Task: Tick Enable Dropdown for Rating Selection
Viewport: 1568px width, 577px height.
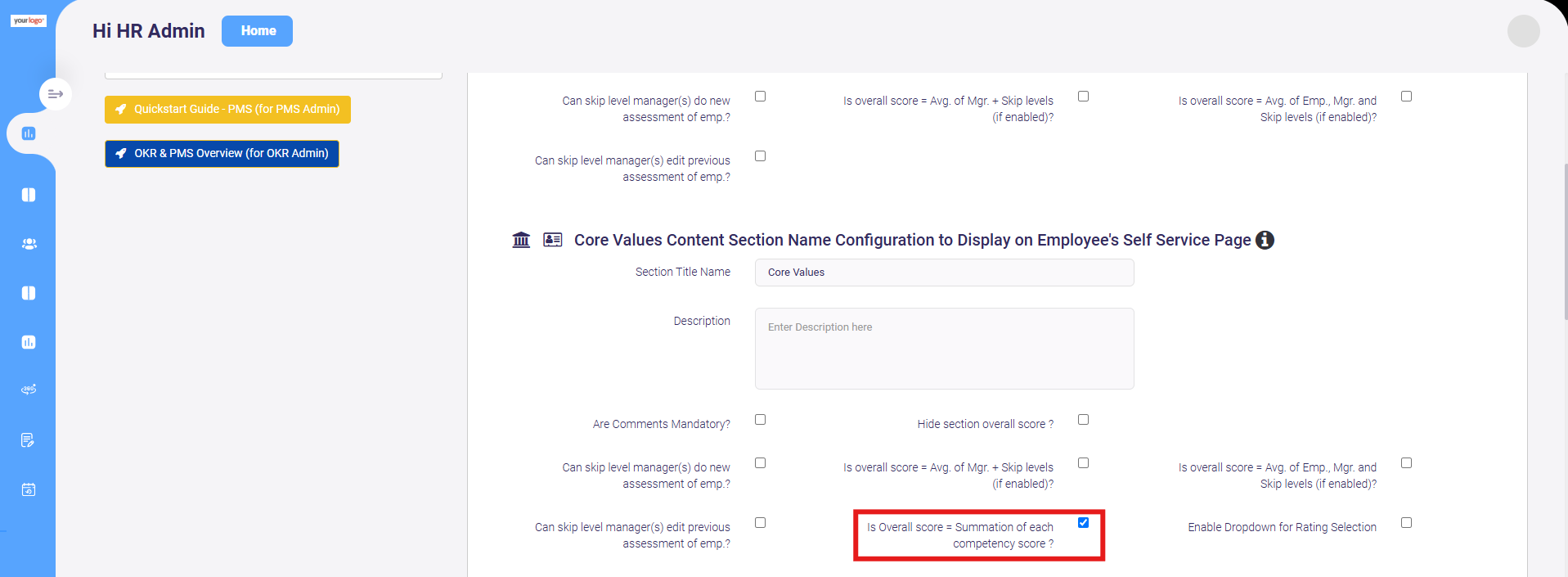Action: coord(1406,523)
